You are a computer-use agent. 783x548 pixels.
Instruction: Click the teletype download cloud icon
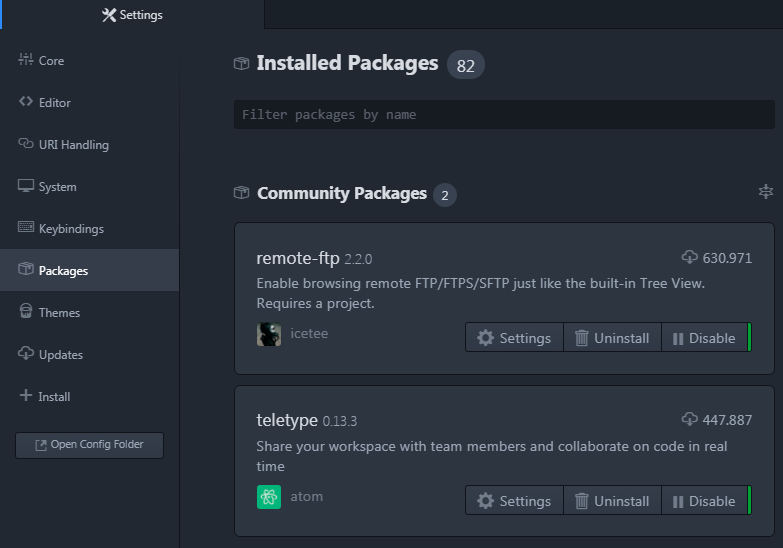(690, 419)
